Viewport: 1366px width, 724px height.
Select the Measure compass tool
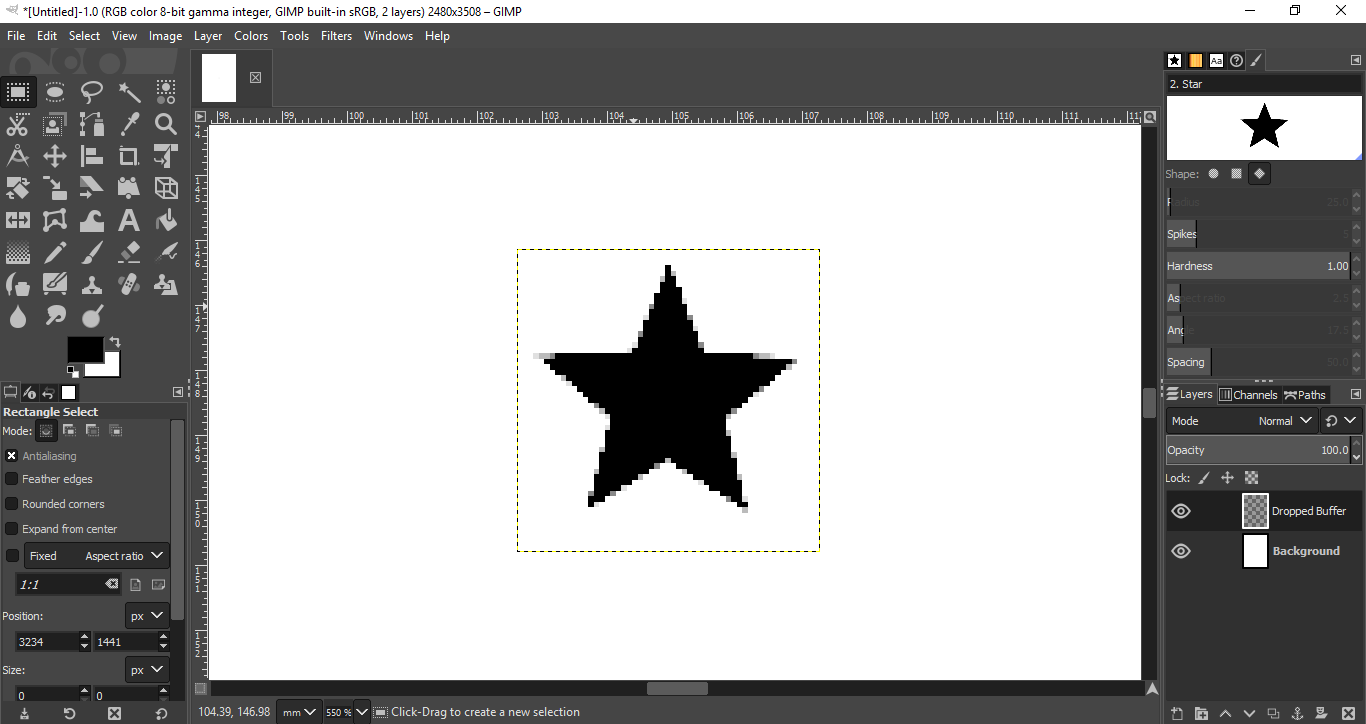pyautogui.click(x=18, y=156)
